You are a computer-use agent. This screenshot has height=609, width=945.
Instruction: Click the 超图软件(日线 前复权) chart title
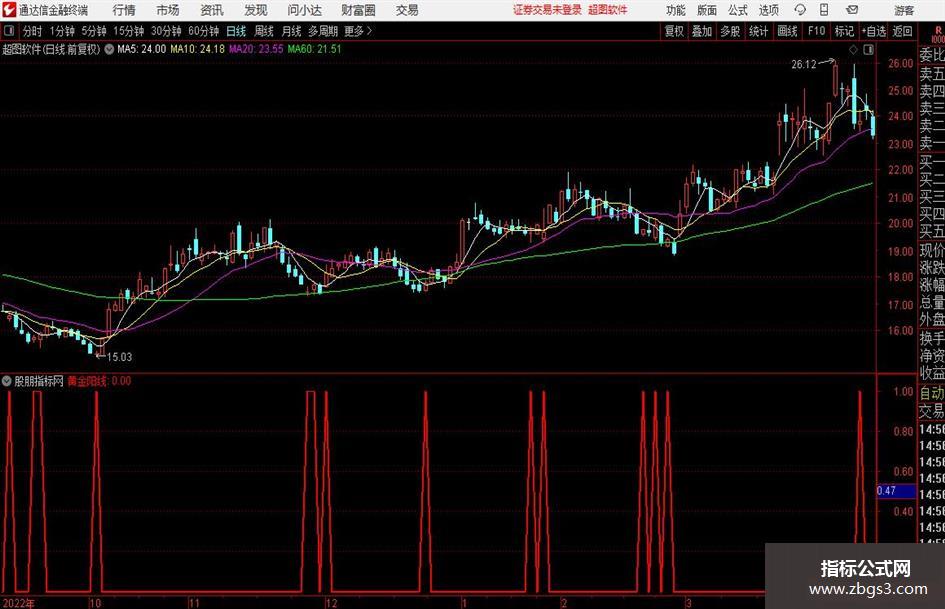click(x=51, y=49)
